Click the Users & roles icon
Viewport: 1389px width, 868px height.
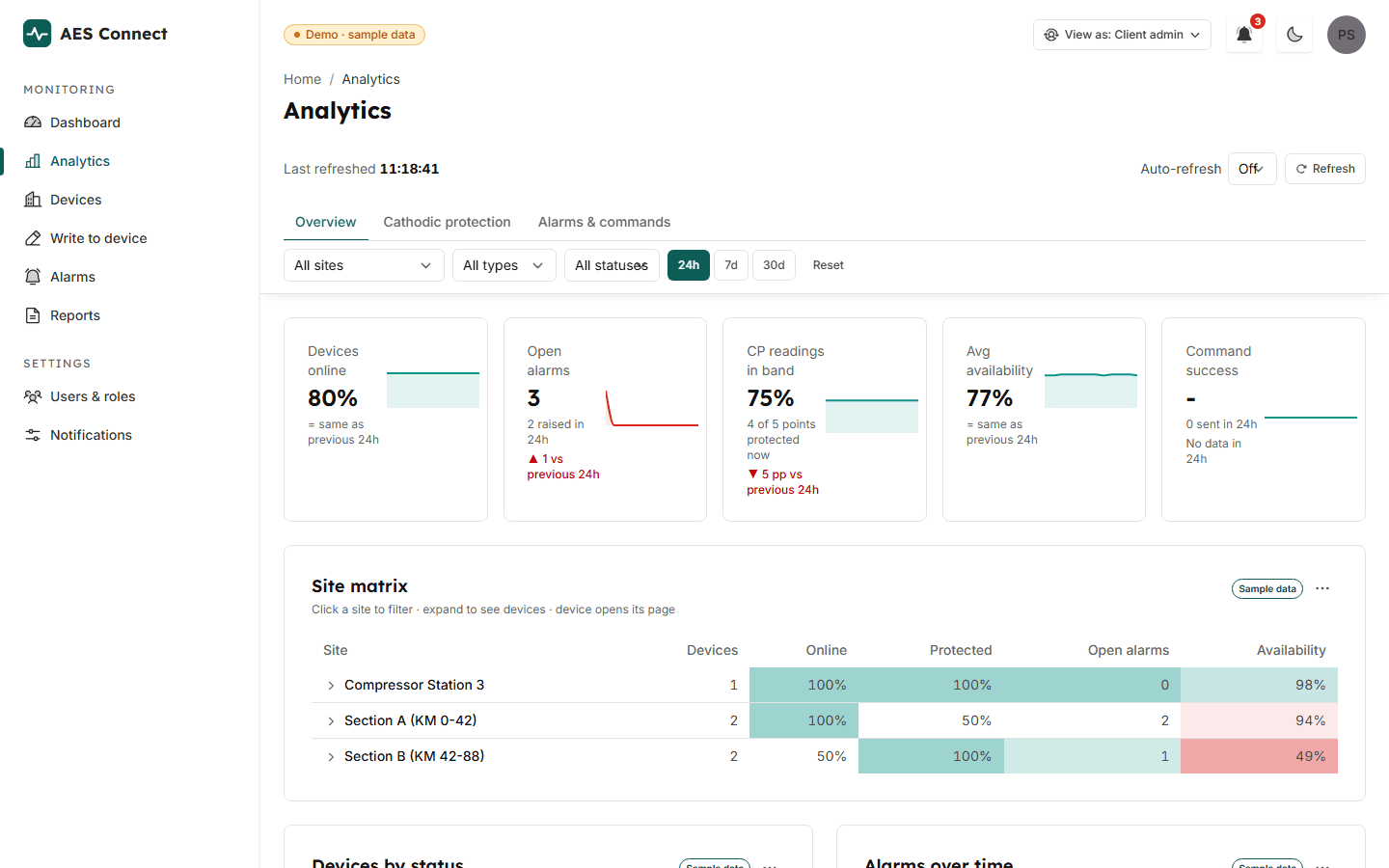[x=33, y=396]
